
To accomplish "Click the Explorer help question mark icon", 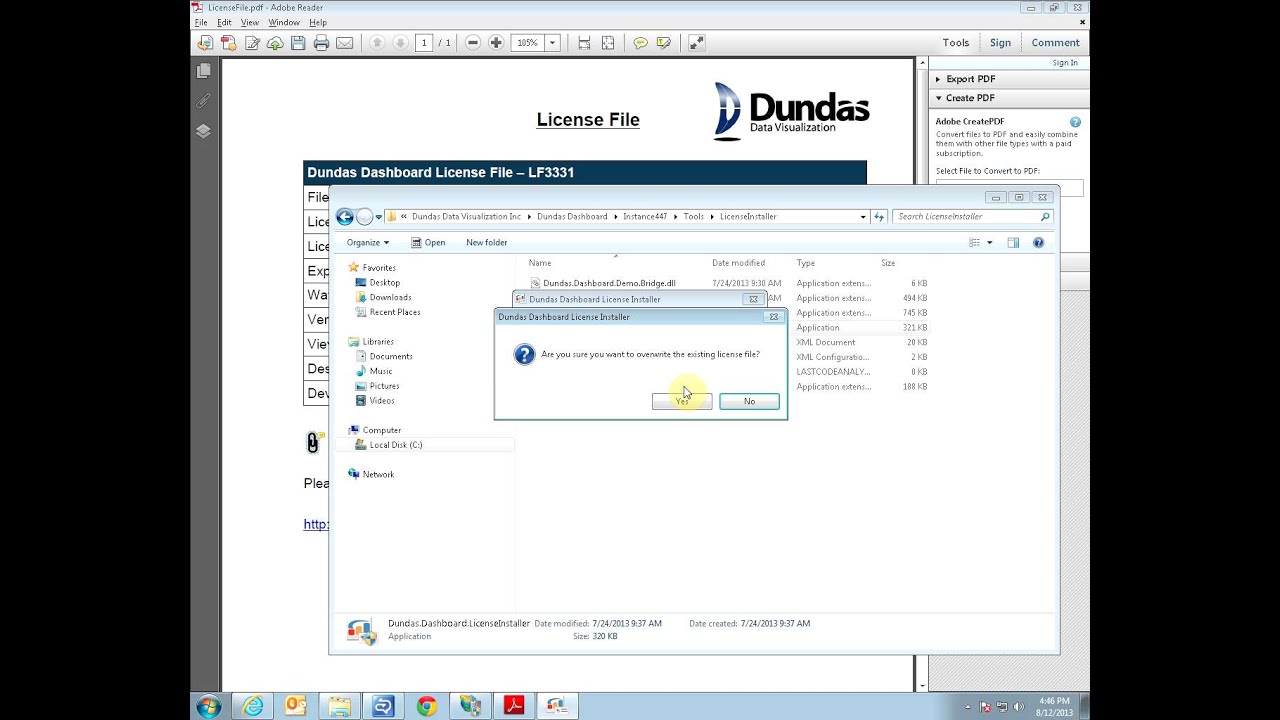I will 1038,243.
